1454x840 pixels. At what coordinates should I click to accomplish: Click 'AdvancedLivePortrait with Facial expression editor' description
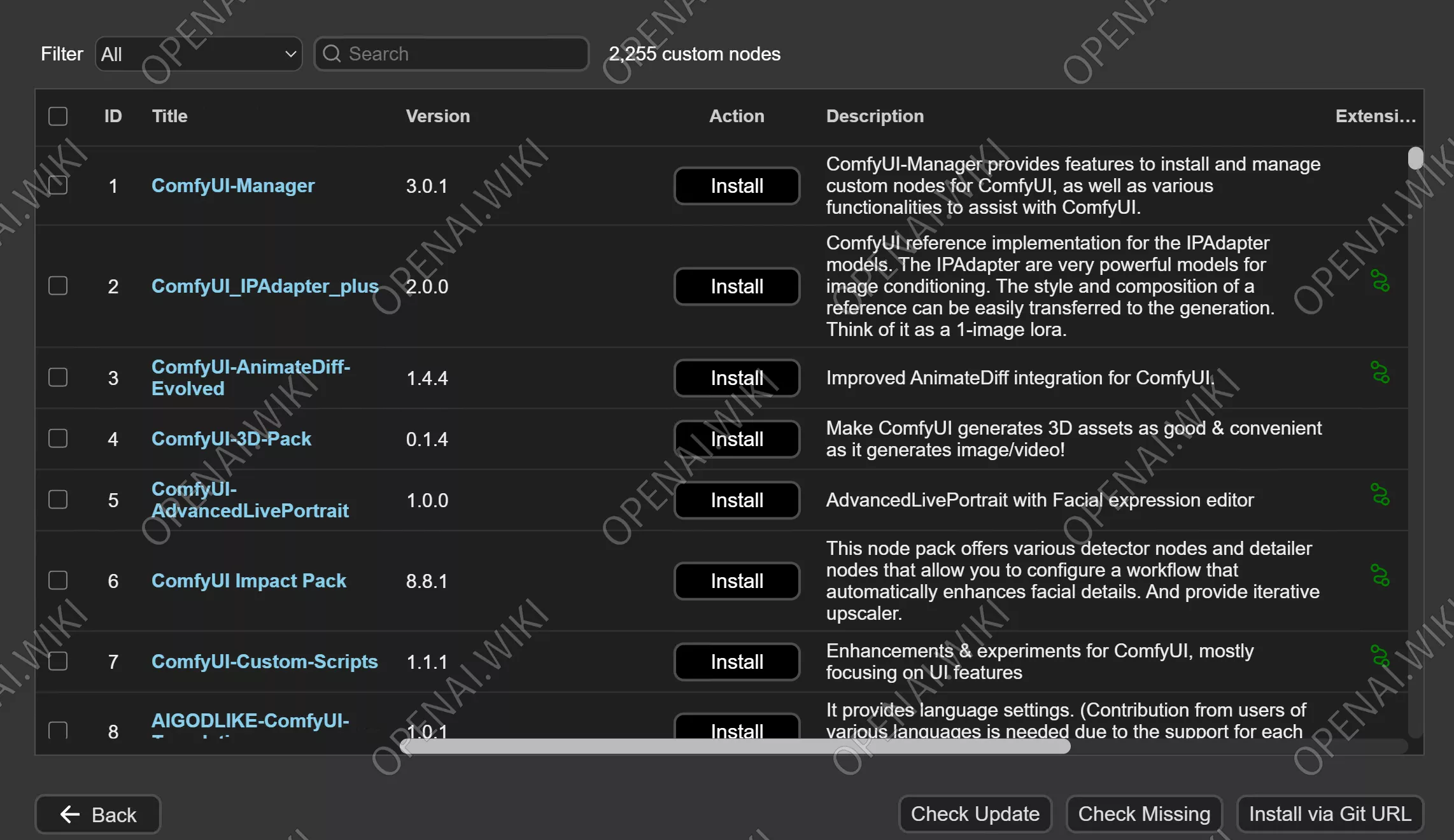(x=1040, y=500)
